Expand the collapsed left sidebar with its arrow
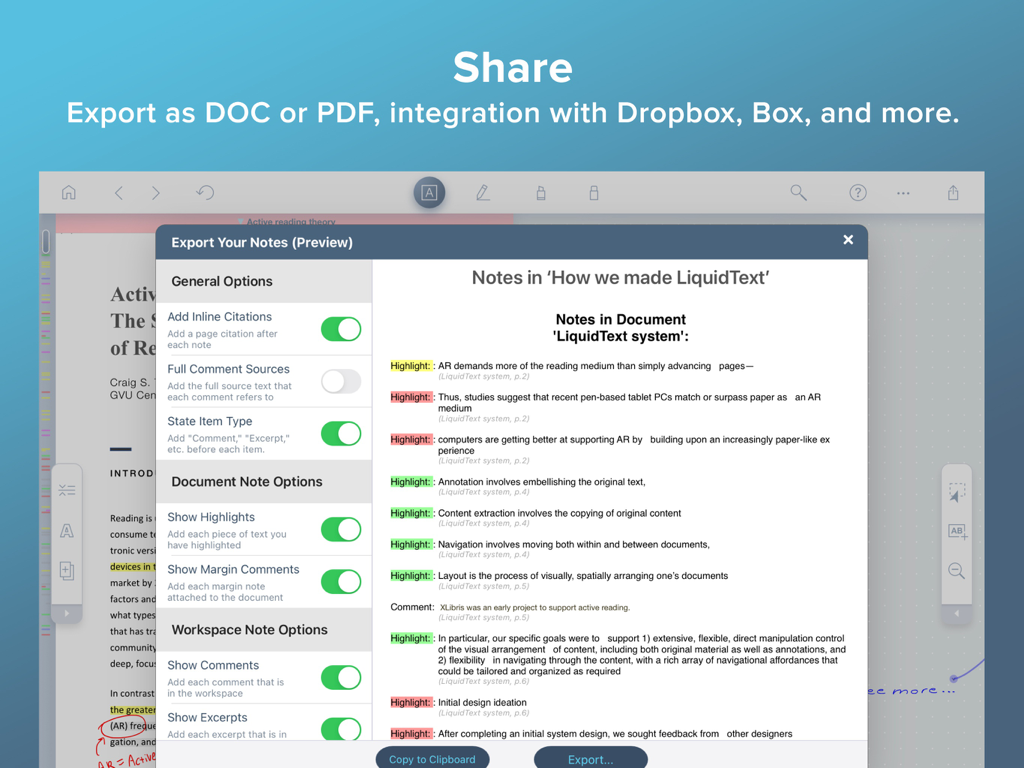The height and width of the screenshot is (768, 1024). (x=67, y=611)
